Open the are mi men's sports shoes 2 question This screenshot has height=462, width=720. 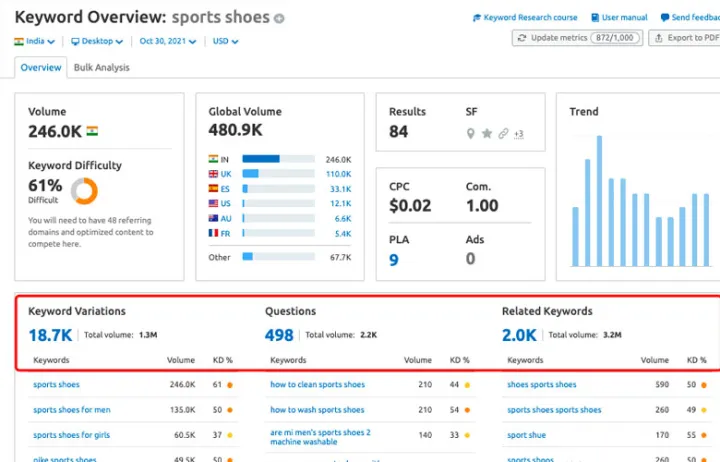click(x=320, y=437)
